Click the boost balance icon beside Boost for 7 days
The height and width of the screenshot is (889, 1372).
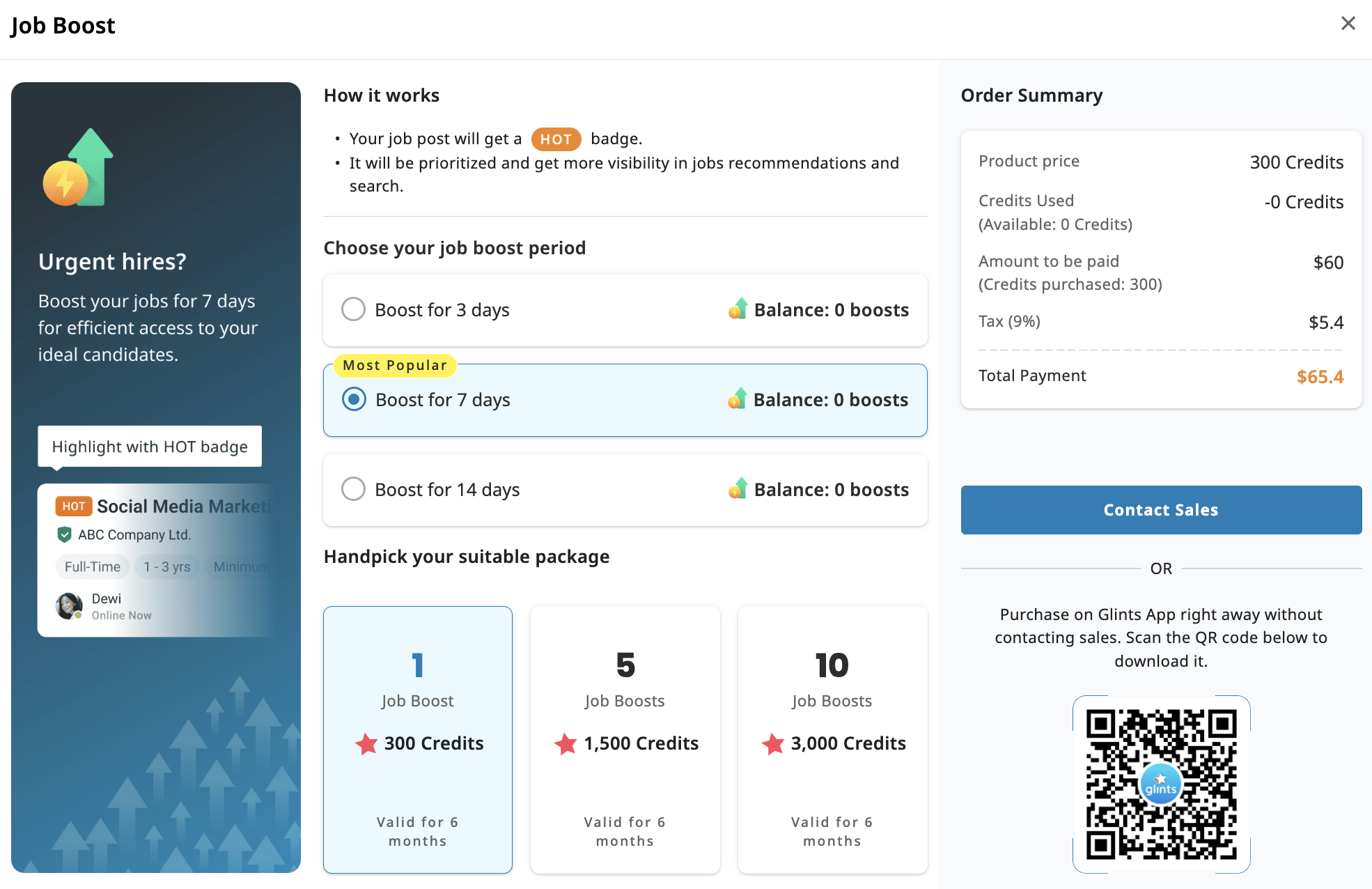(x=737, y=399)
